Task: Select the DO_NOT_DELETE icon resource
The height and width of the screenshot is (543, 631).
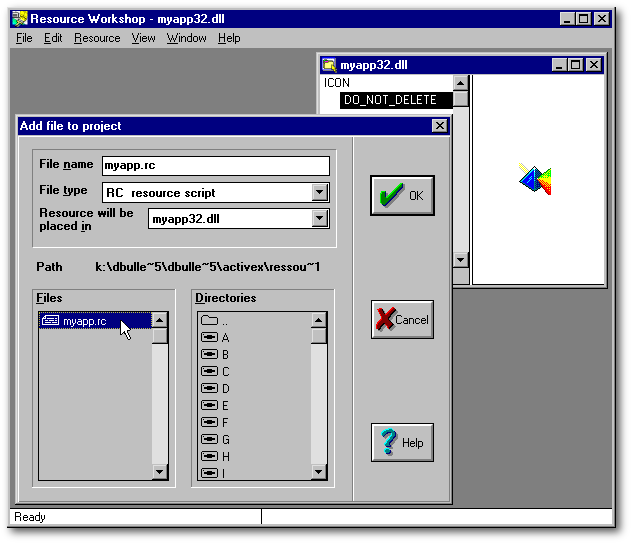Action: pyautogui.click(x=395, y=100)
